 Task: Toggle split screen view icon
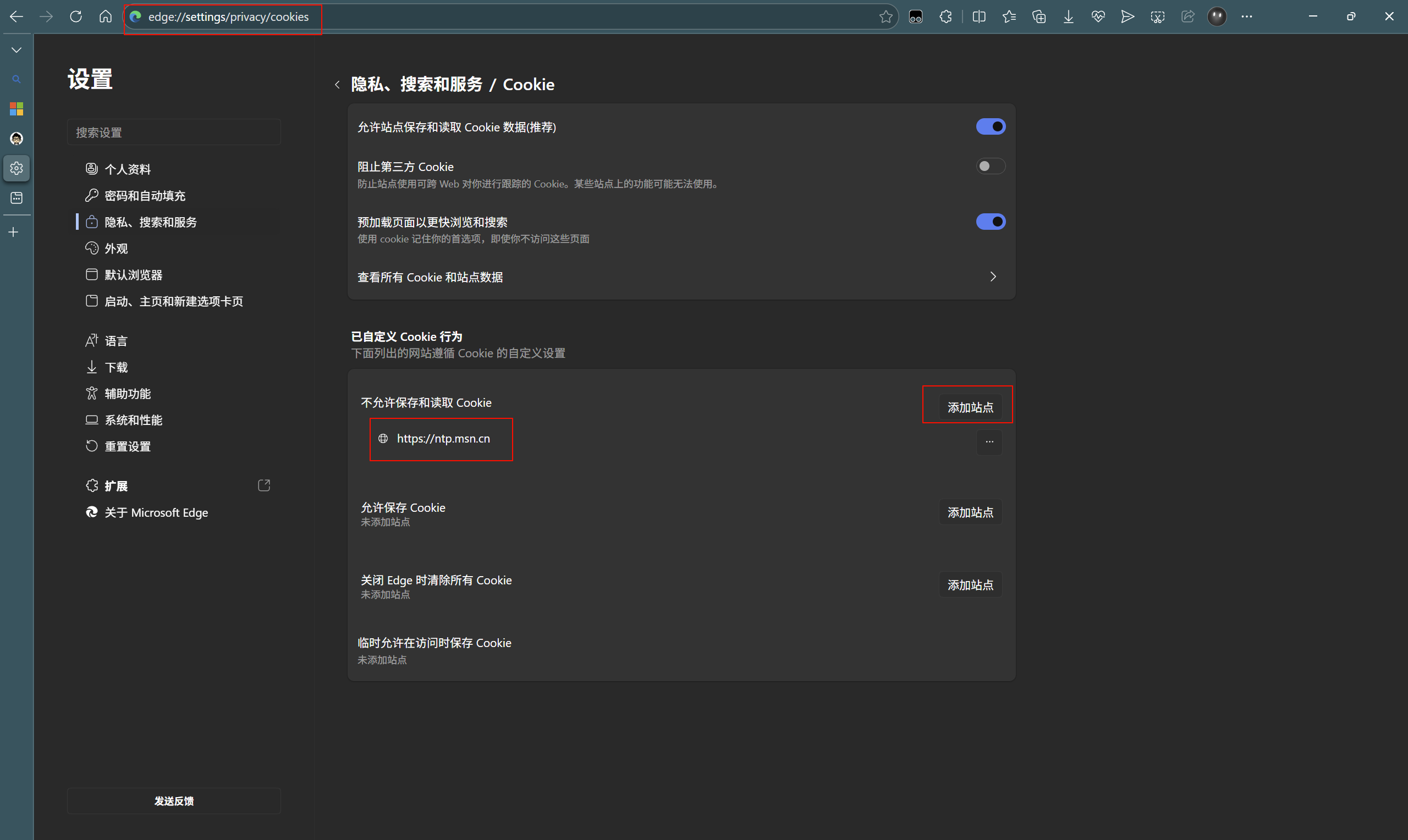point(979,16)
